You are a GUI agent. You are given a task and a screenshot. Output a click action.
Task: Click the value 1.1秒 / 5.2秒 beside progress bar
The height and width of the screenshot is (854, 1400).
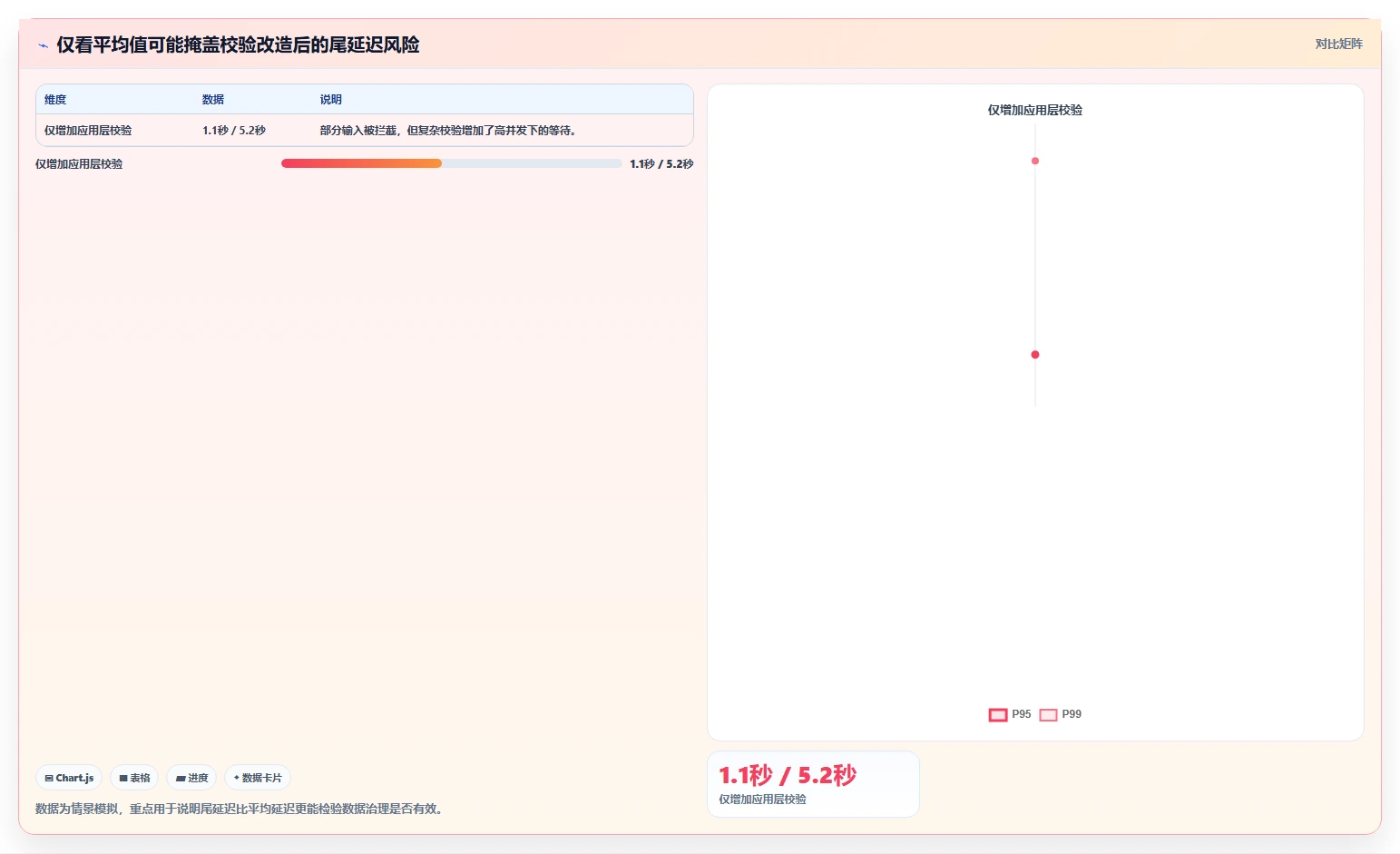coord(661,164)
